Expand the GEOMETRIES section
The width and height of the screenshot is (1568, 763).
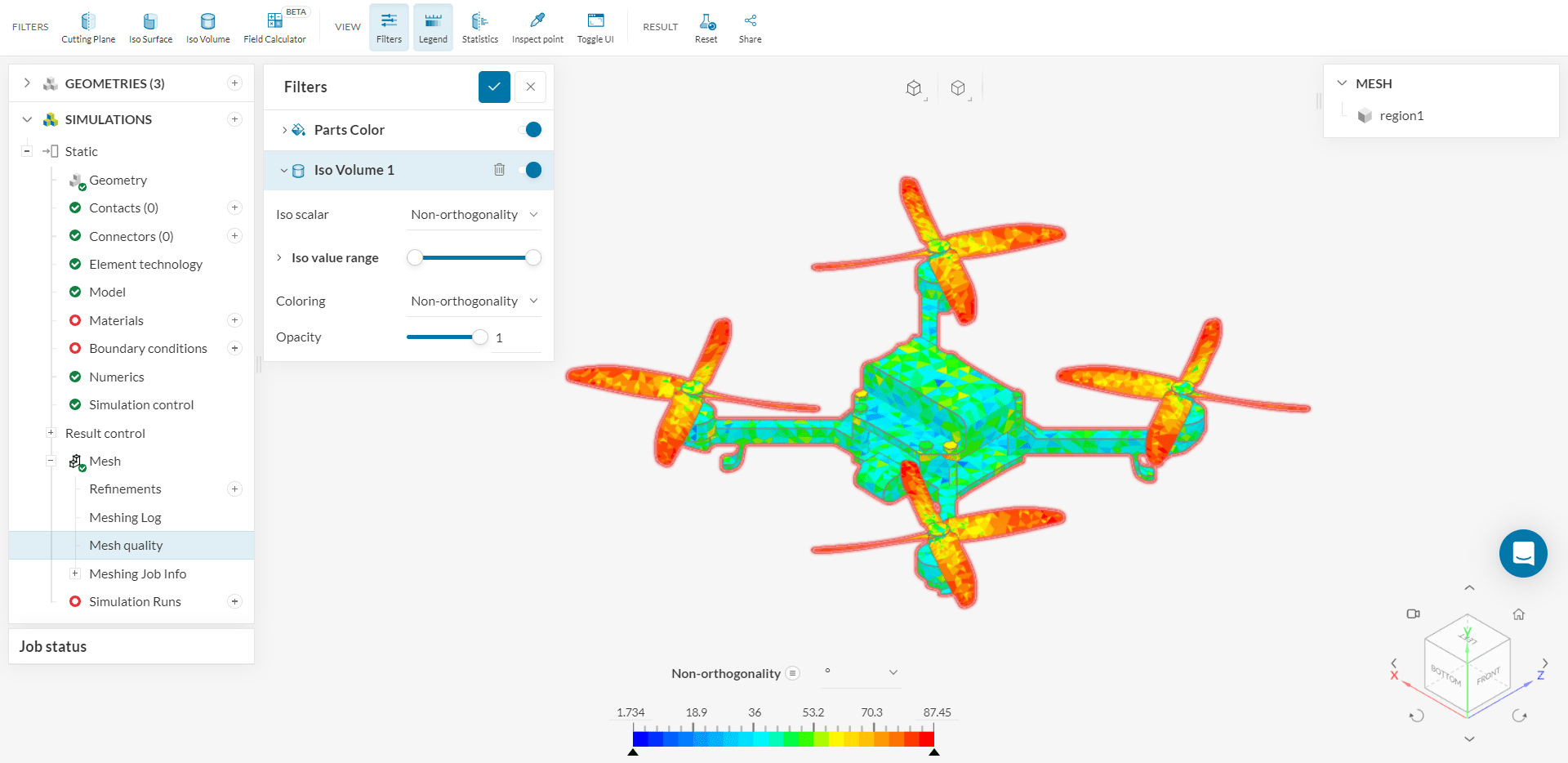[27, 83]
